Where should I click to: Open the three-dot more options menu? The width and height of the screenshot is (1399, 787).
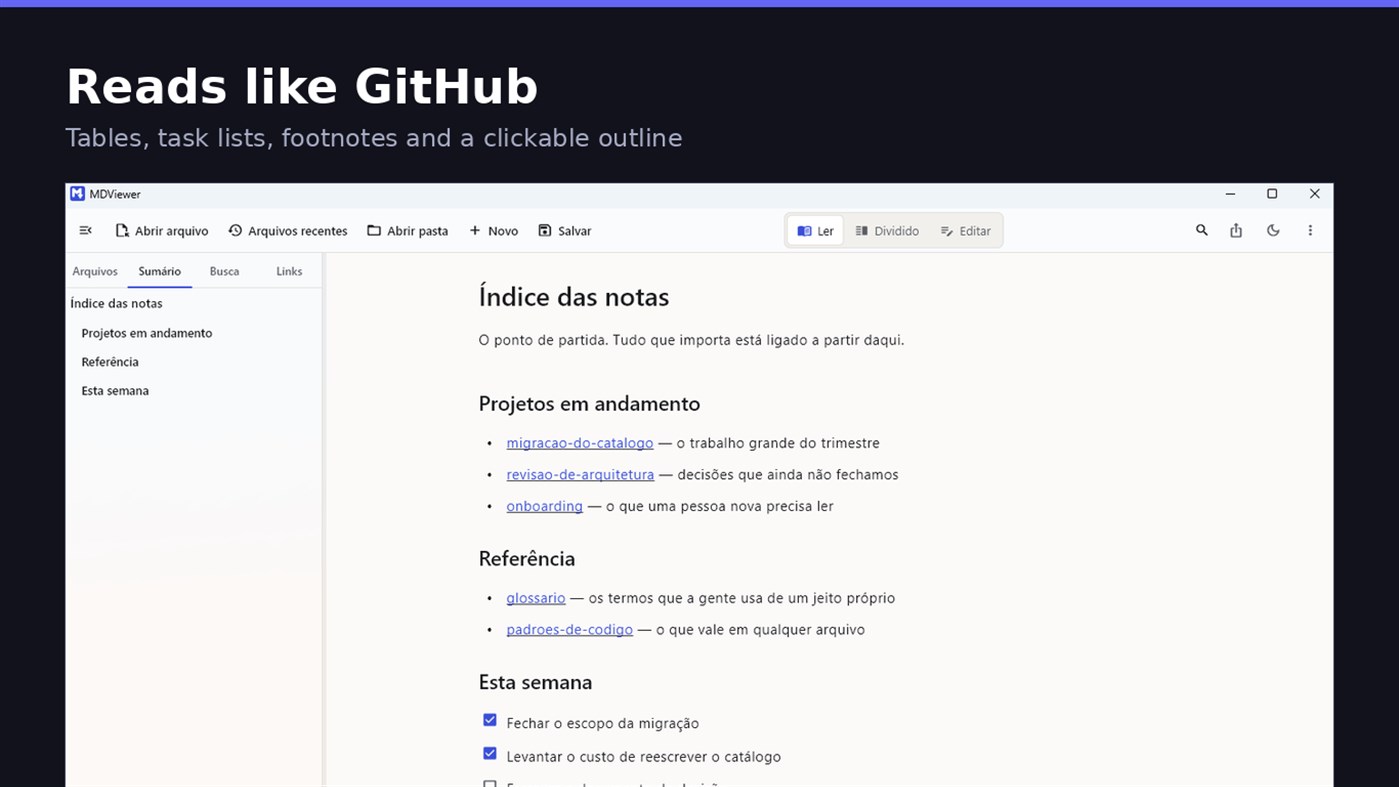pyautogui.click(x=1310, y=231)
